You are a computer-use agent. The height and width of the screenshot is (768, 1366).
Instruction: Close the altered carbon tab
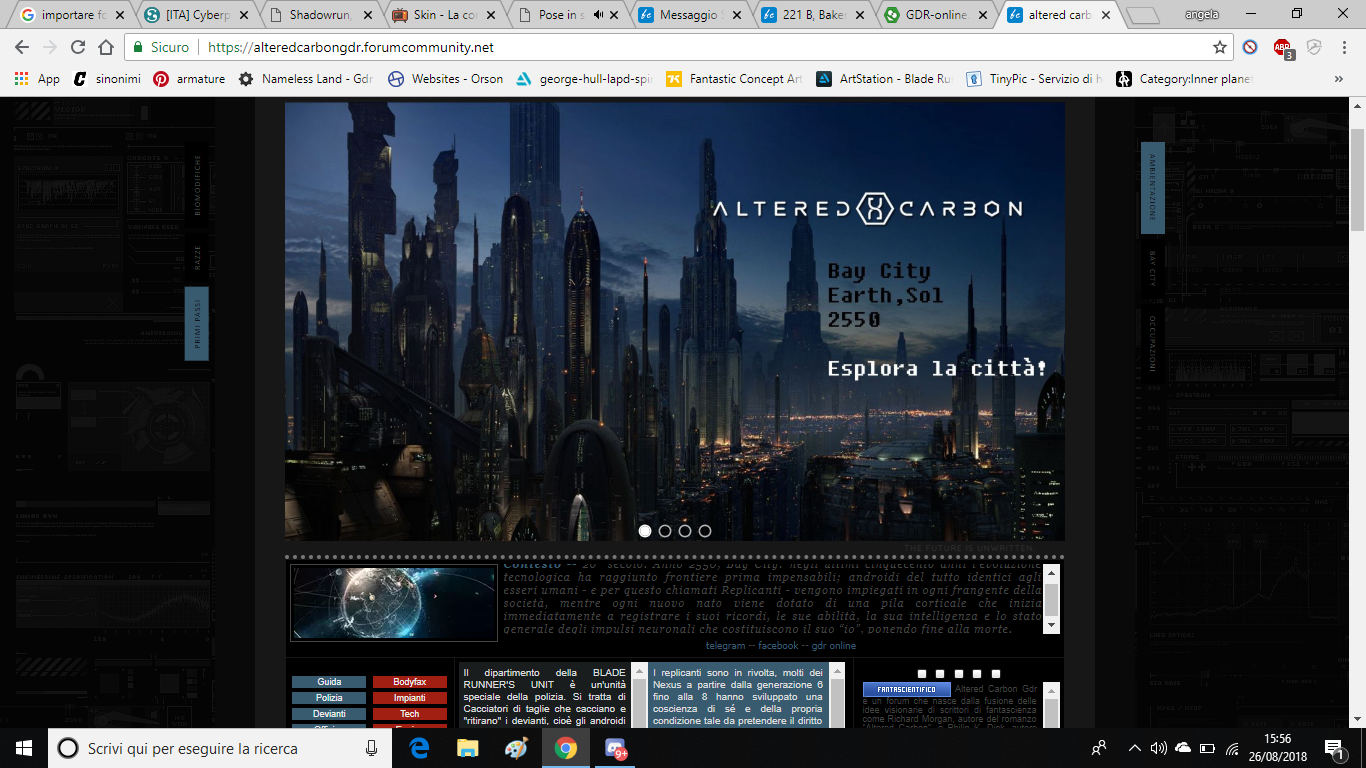1106,15
